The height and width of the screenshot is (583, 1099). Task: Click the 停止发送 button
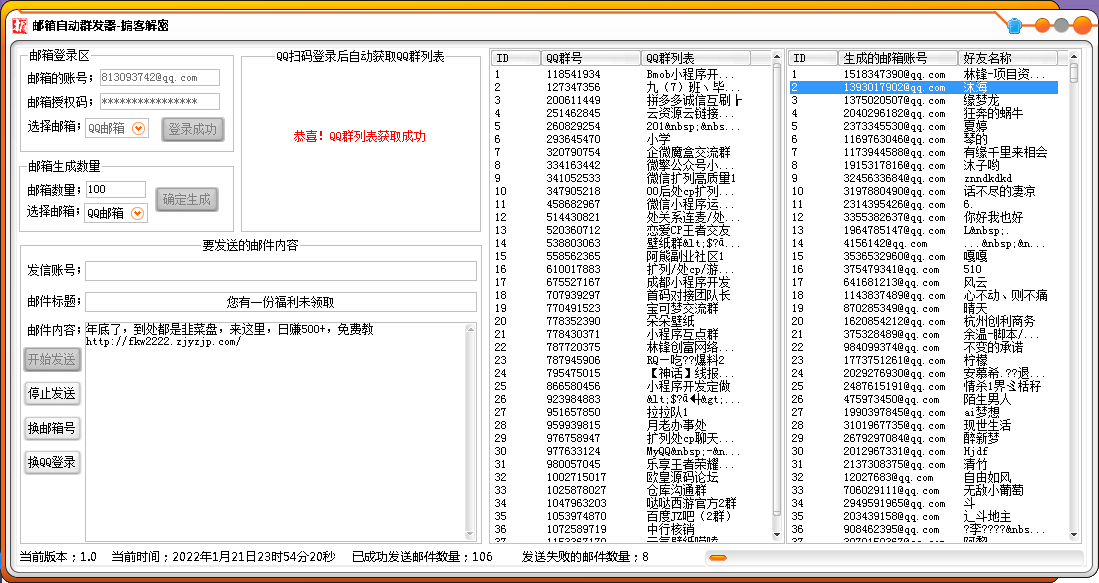point(52,393)
